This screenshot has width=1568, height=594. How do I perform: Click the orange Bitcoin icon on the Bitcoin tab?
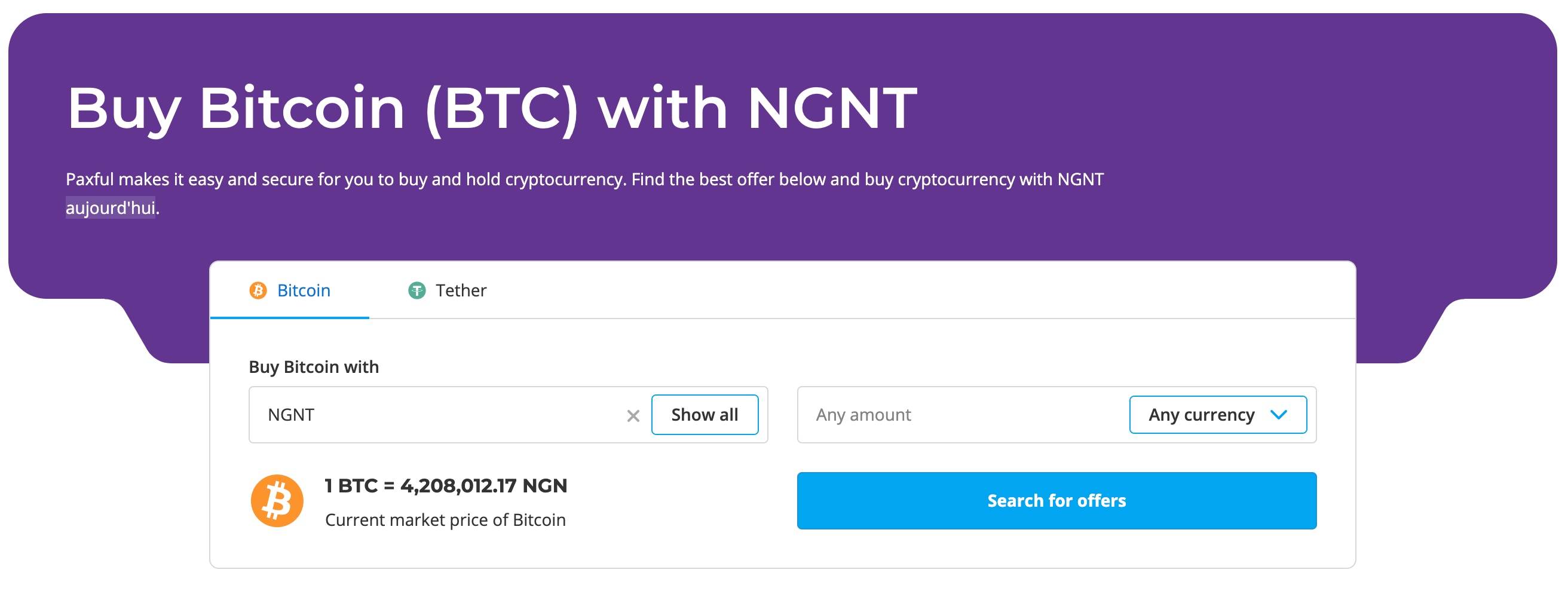pos(259,290)
